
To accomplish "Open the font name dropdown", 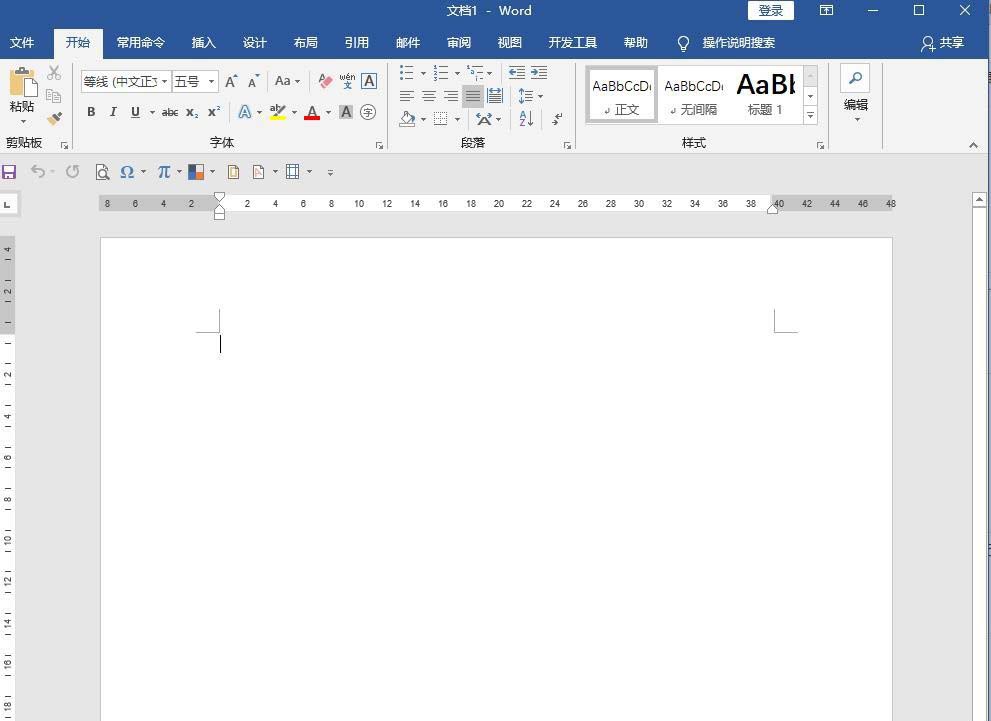I will (165, 82).
